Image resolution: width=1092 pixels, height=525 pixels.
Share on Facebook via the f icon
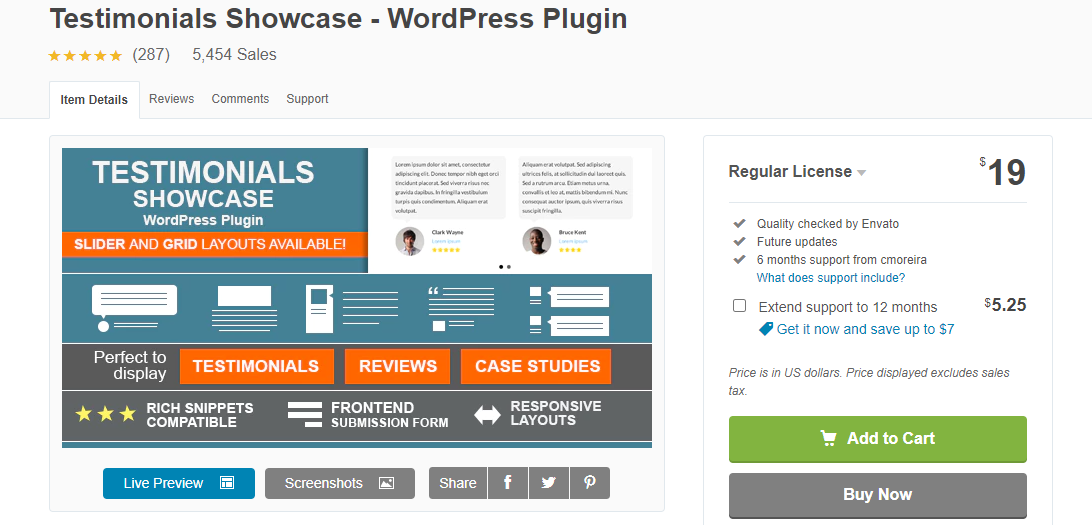[508, 483]
